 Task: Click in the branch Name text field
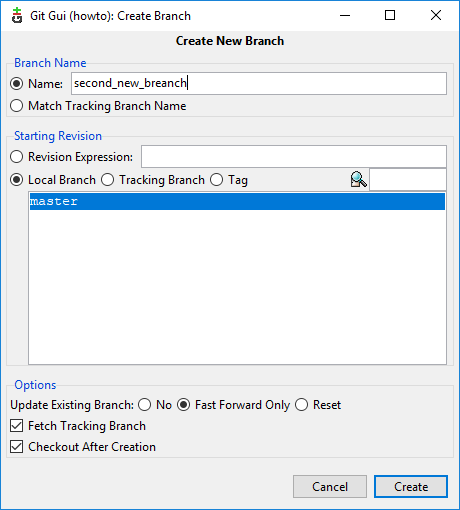[x=259, y=83]
